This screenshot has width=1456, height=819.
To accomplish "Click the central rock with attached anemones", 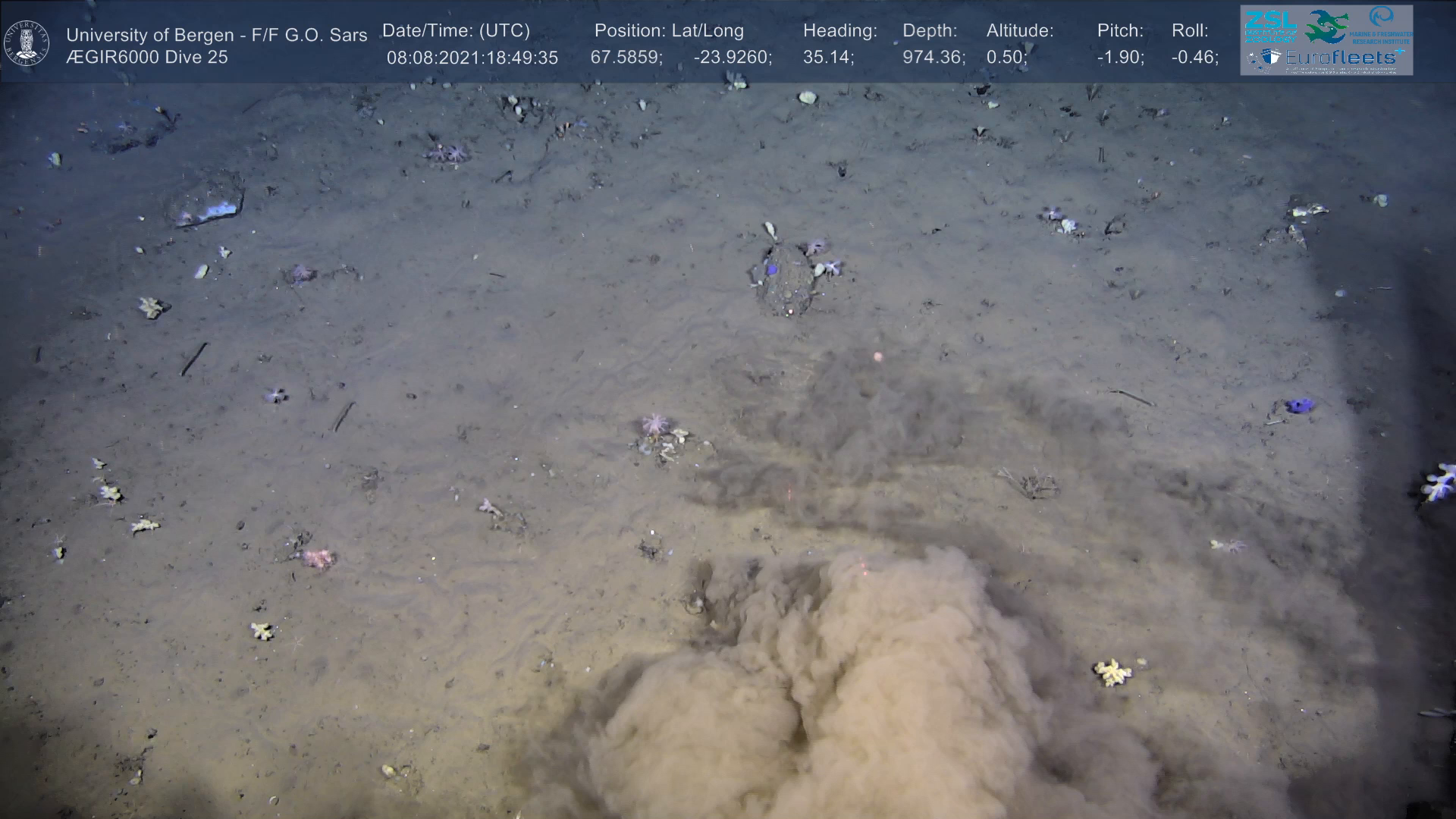I will [x=783, y=279].
